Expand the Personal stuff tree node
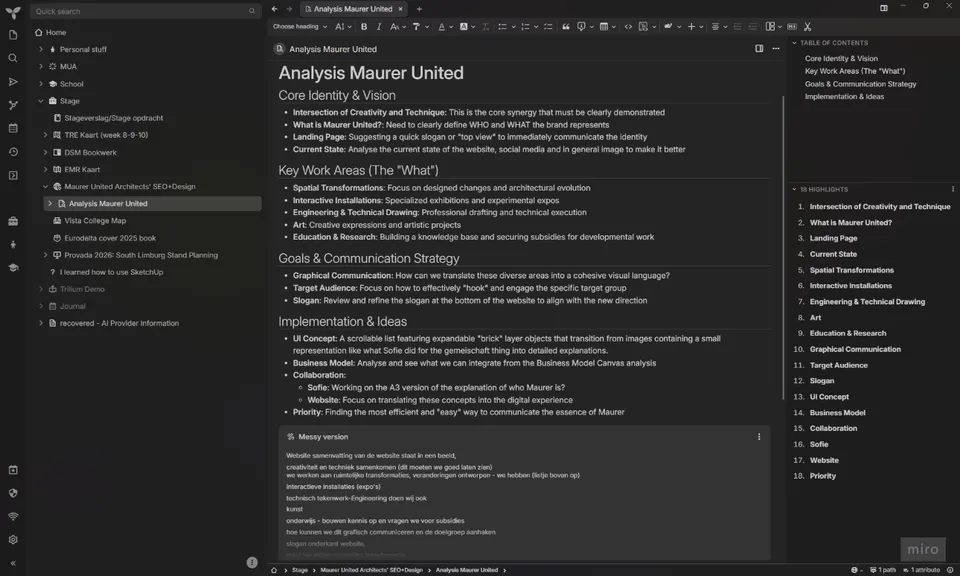960x576 pixels. (x=41, y=50)
